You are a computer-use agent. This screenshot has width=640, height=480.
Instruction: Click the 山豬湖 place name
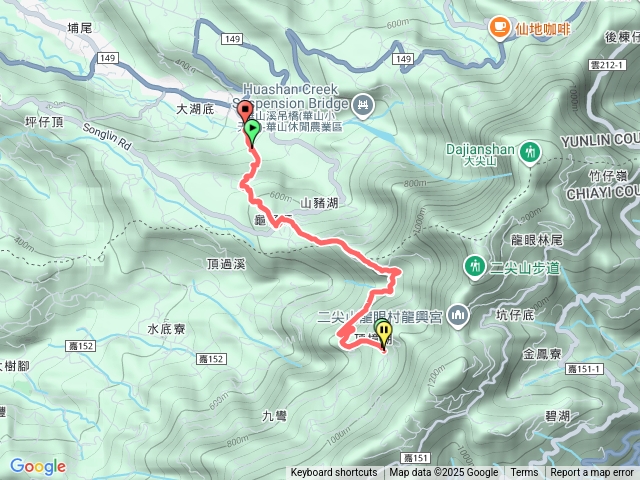319,203
